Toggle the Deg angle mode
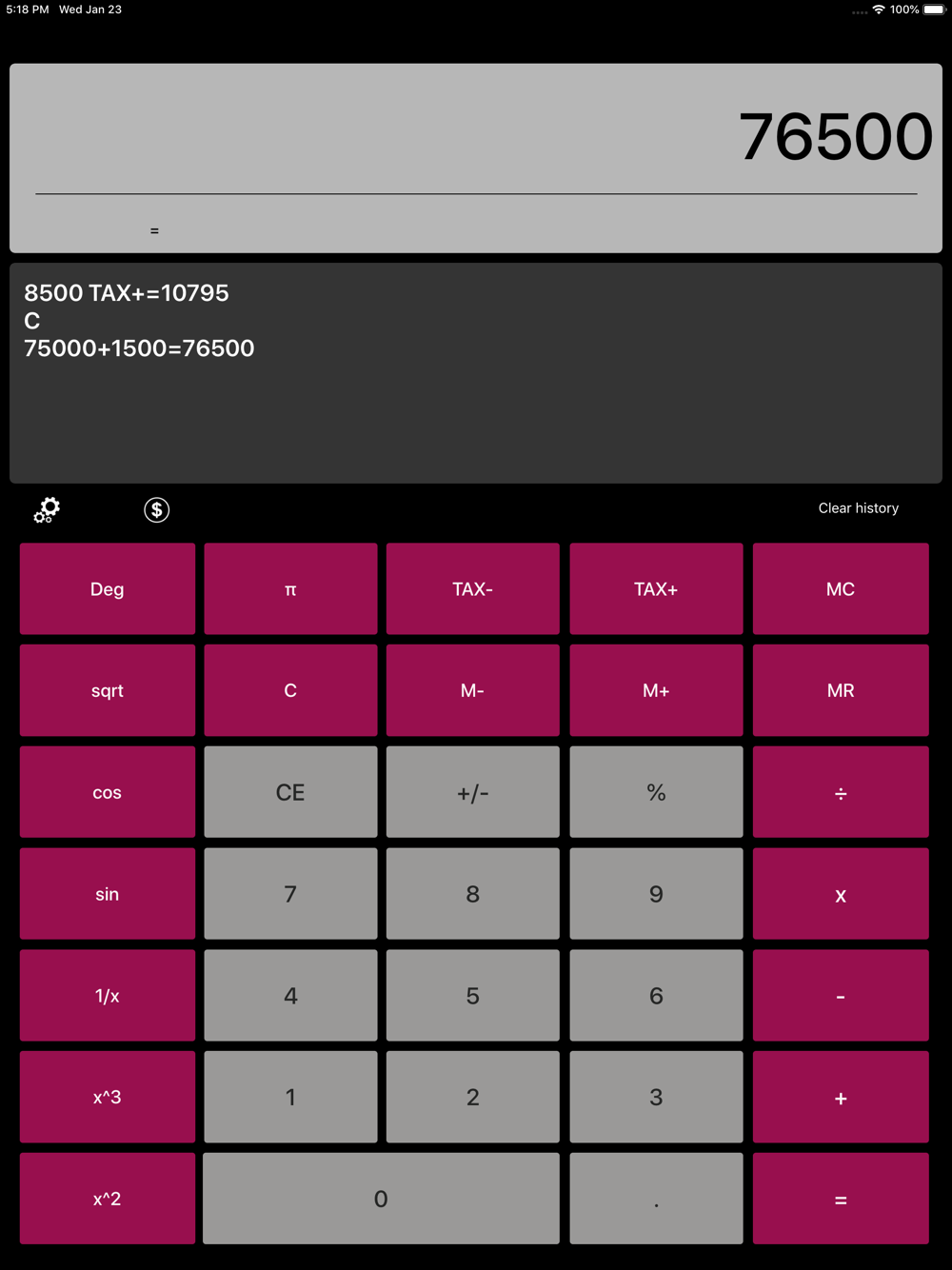The height and width of the screenshot is (1270, 952). pos(108,589)
